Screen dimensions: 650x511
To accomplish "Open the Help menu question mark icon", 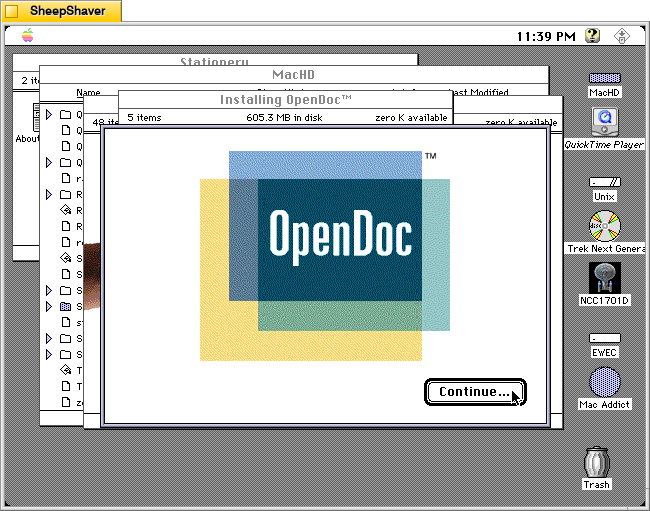I will pyautogui.click(x=593, y=36).
